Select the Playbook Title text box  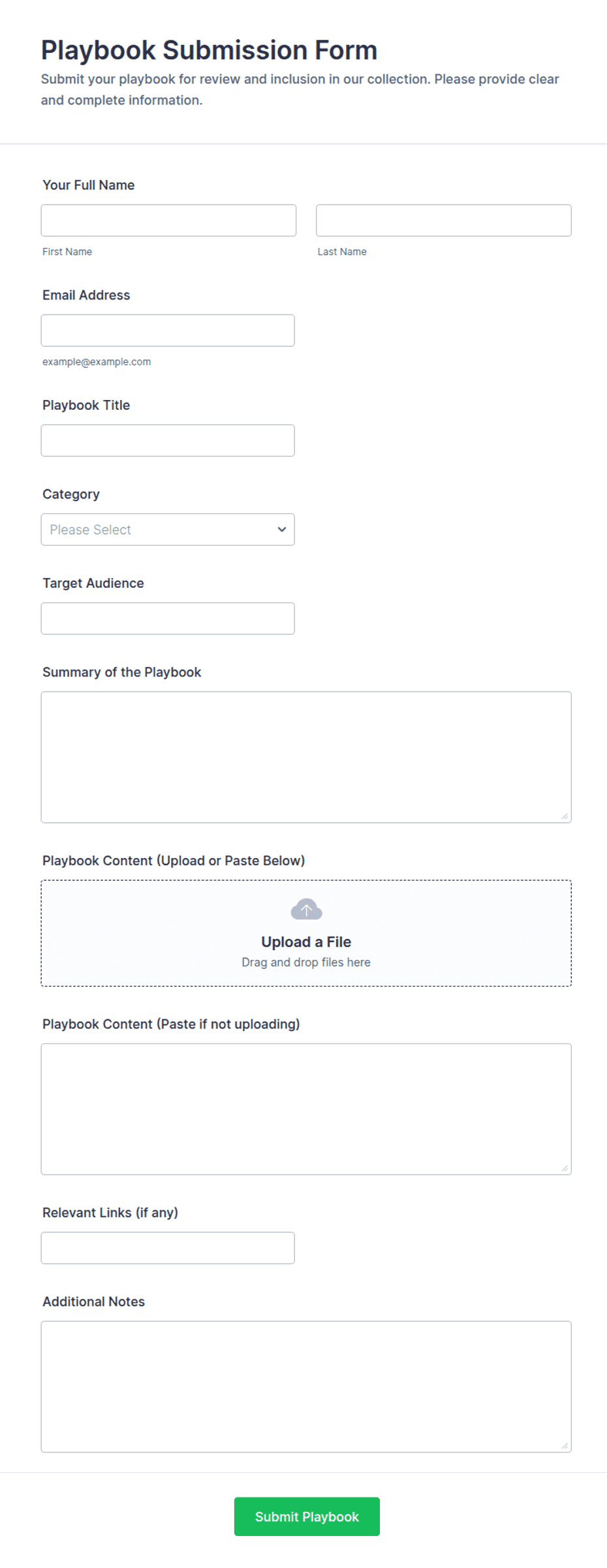(168, 440)
